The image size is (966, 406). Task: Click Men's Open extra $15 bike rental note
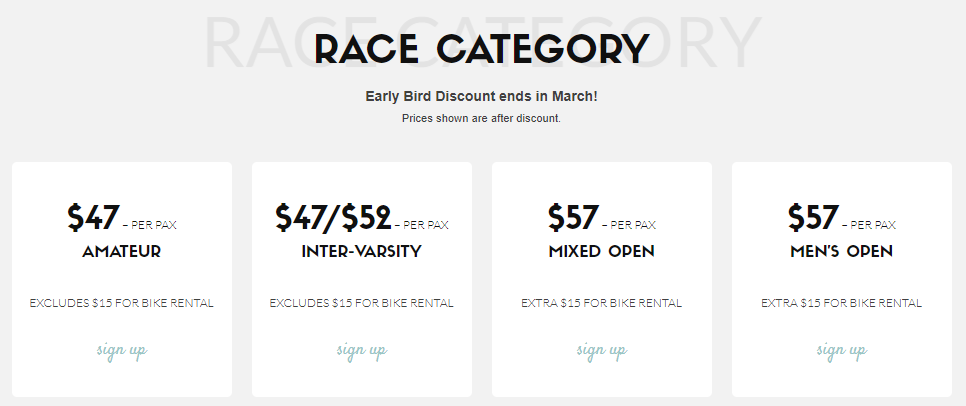pyautogui.click(x=842, y=303)
